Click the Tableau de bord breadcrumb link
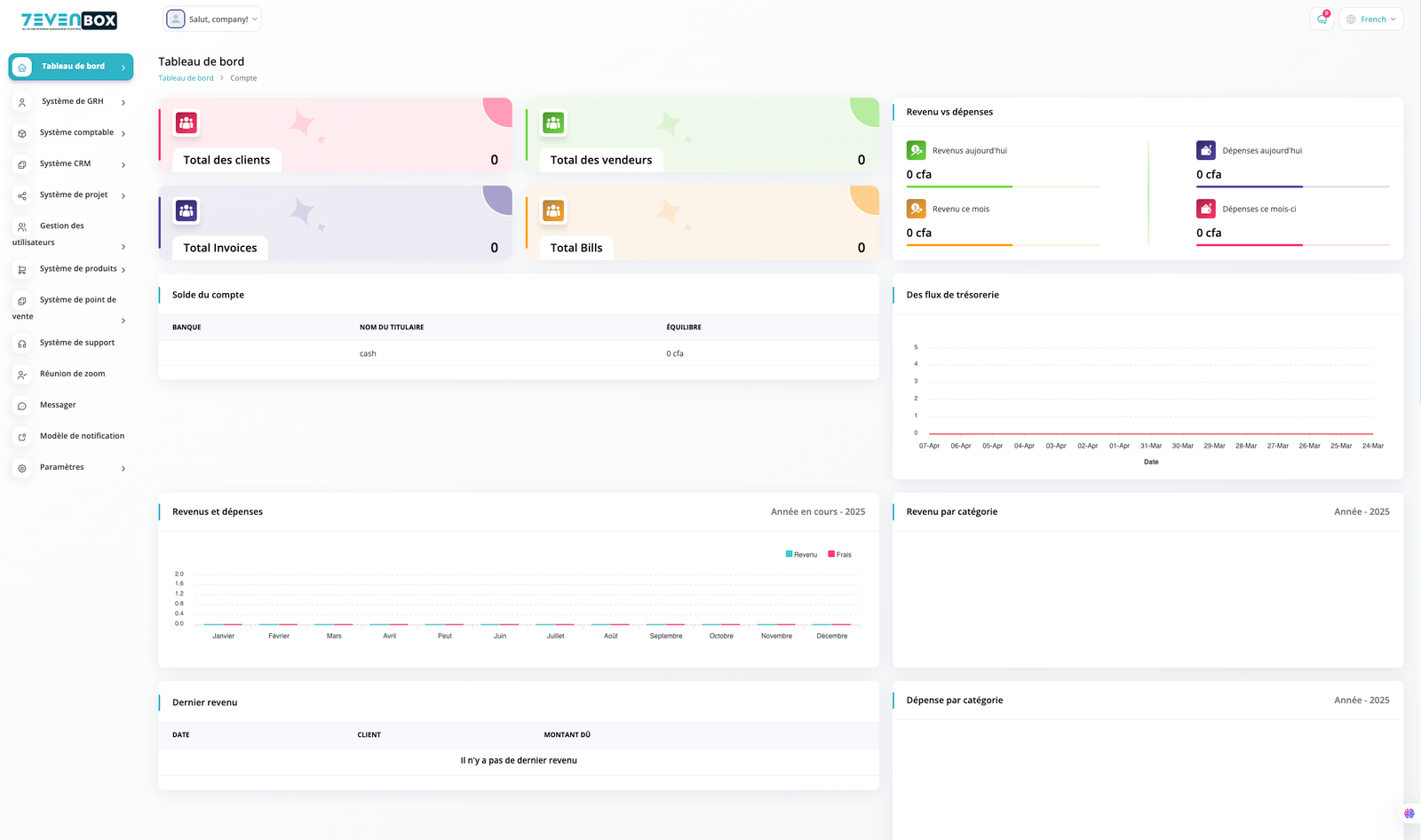1421x840 pixels. (186, 78)
